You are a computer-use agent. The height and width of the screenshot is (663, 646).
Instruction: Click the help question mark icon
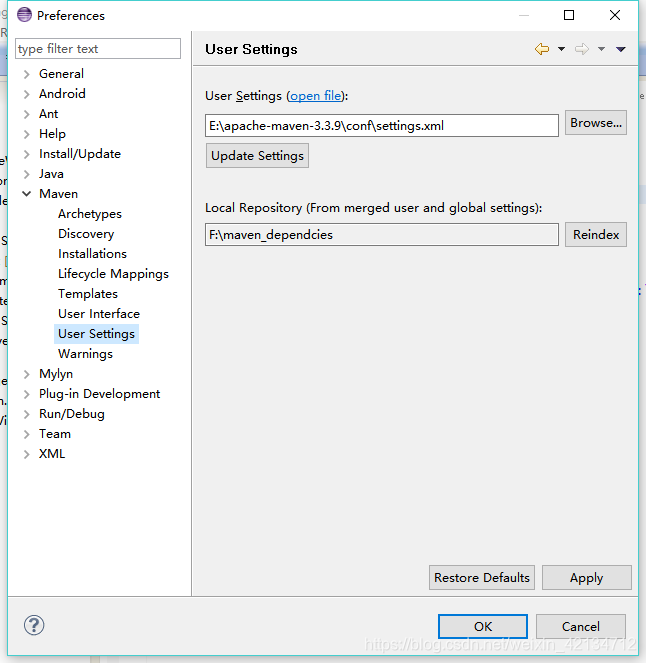click(x=34, y=625)
